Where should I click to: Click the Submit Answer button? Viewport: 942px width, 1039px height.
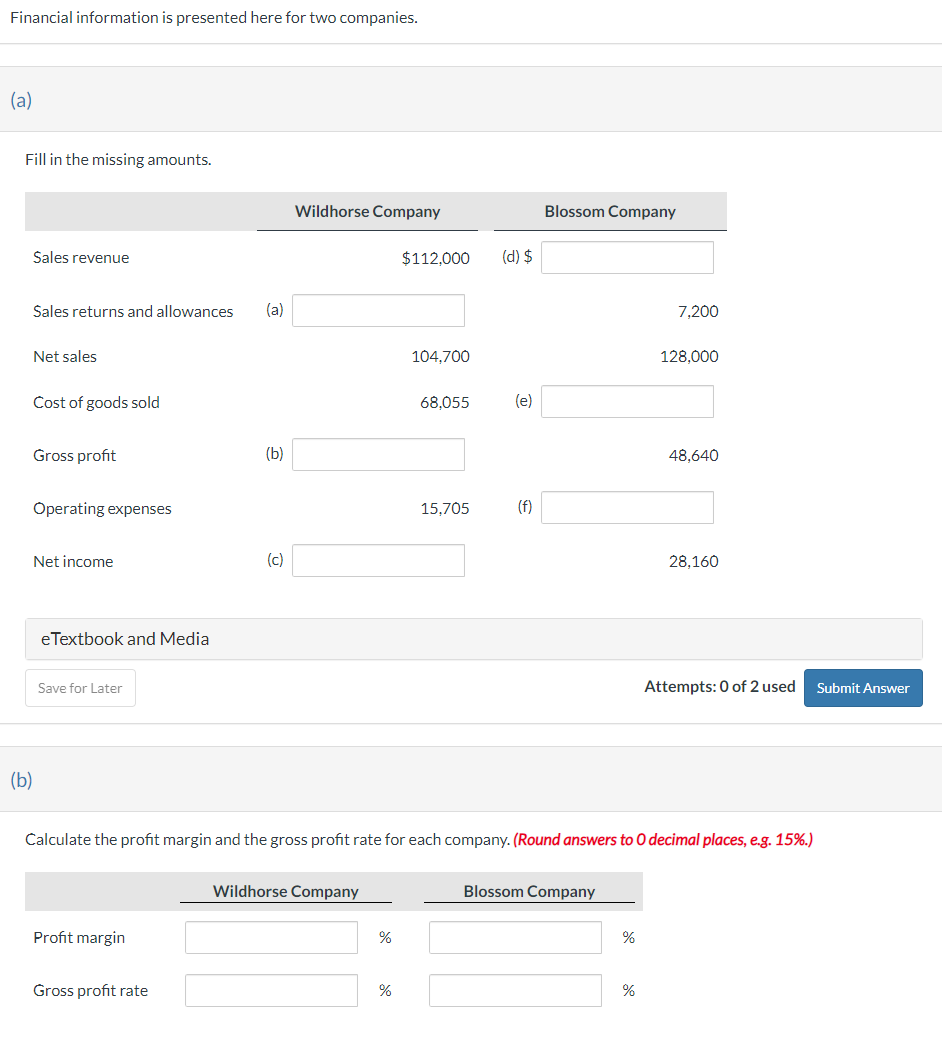click(863, 688)
